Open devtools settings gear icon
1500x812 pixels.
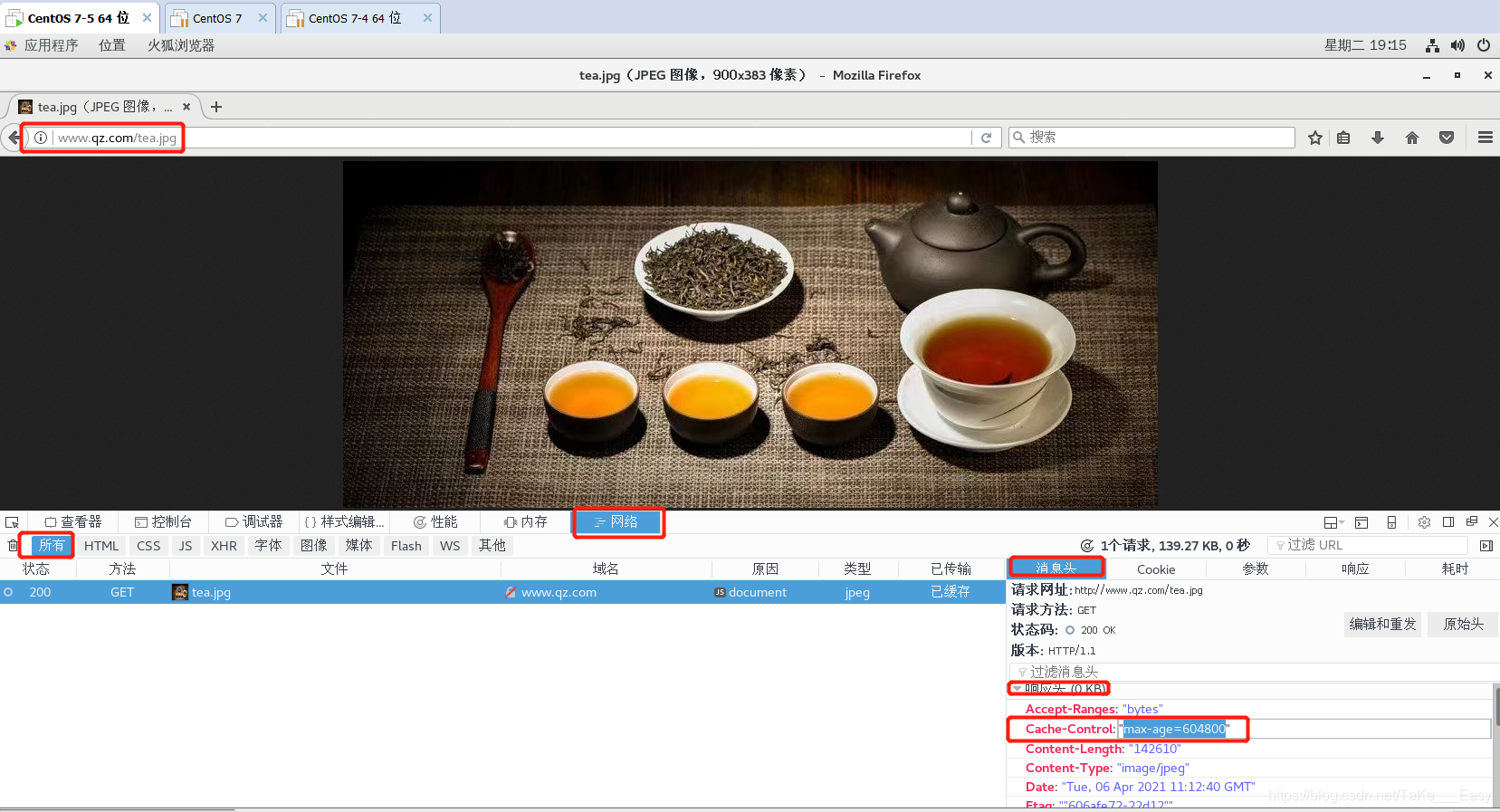[1424, 522]
